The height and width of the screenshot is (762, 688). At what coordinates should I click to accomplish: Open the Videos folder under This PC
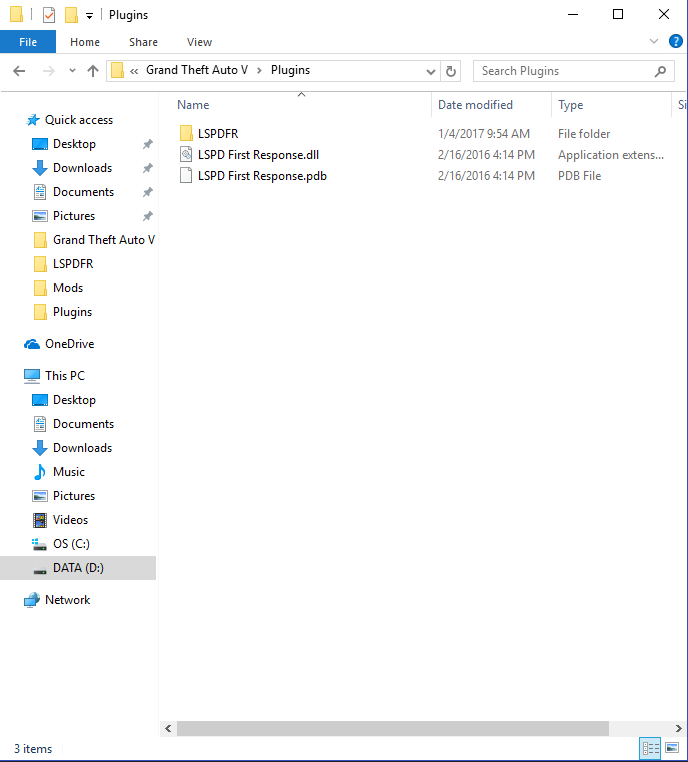(70, 520)
